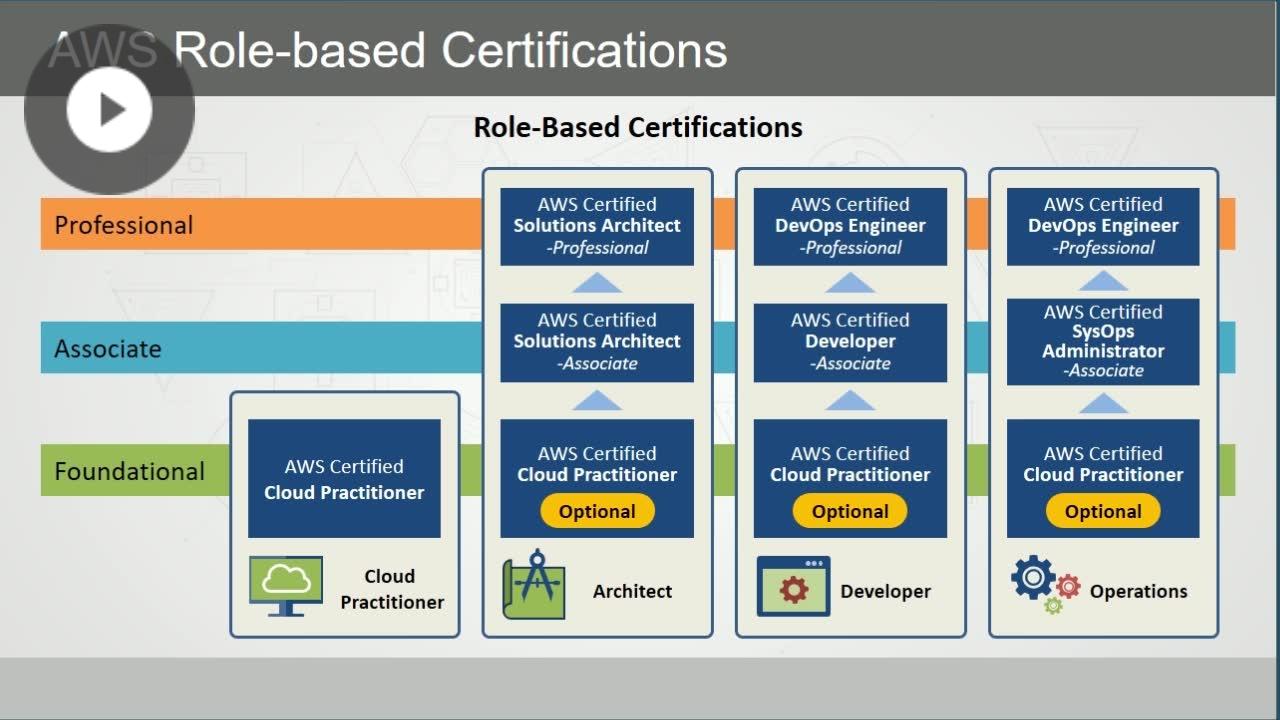Click the arrow above Developer Associate box
1280x720 pixels.
pyautogui.click(x=850, y=282)
